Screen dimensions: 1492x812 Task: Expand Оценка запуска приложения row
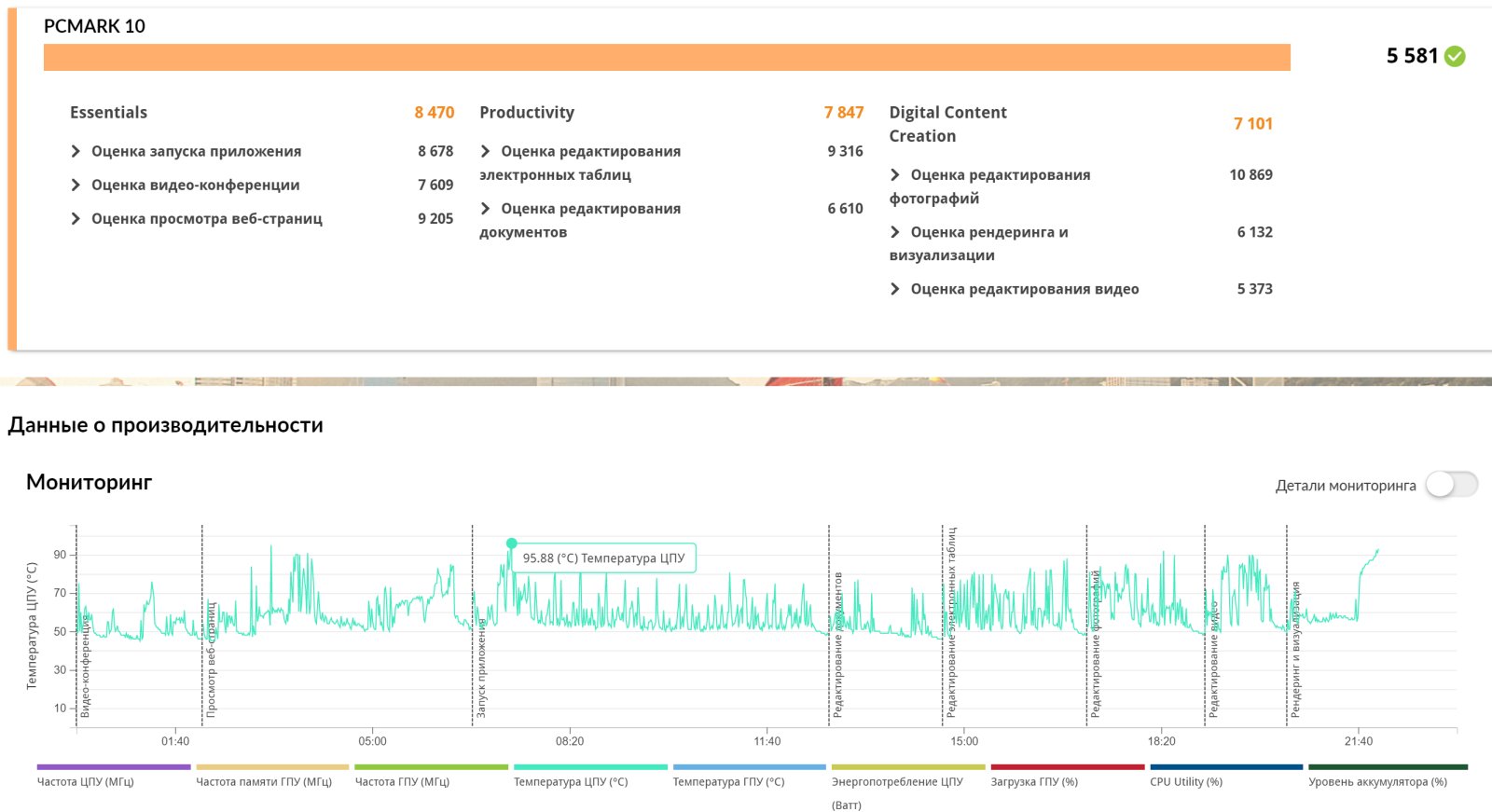point(76,151)
